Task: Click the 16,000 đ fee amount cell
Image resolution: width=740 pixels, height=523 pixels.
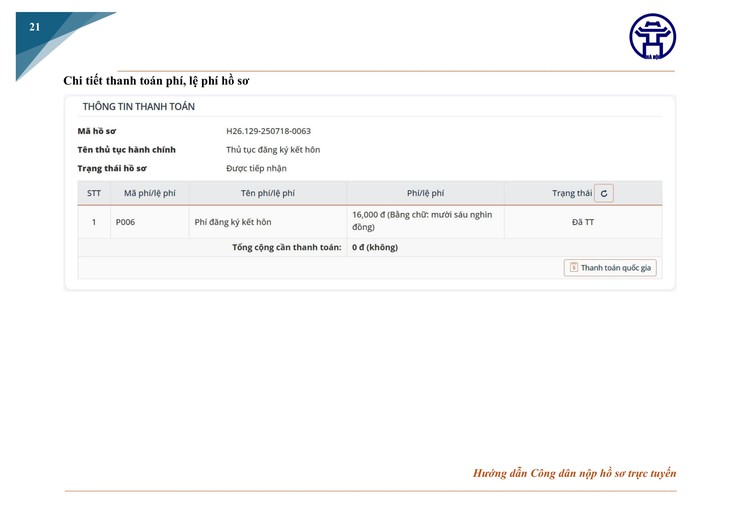Action: [x=421, y=221]
